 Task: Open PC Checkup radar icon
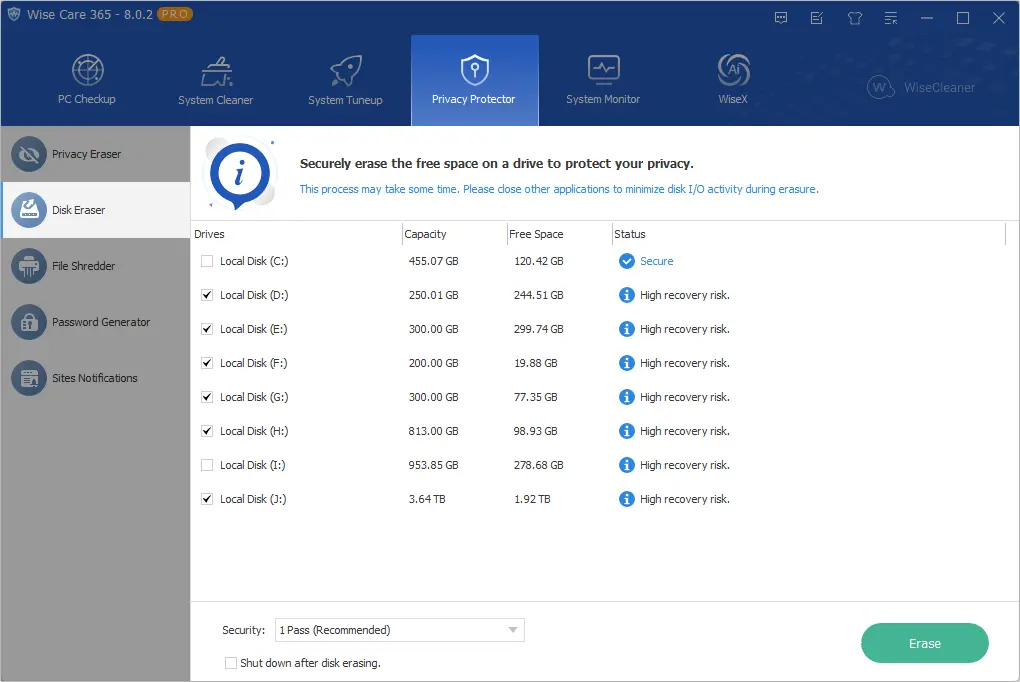(87, 70)
